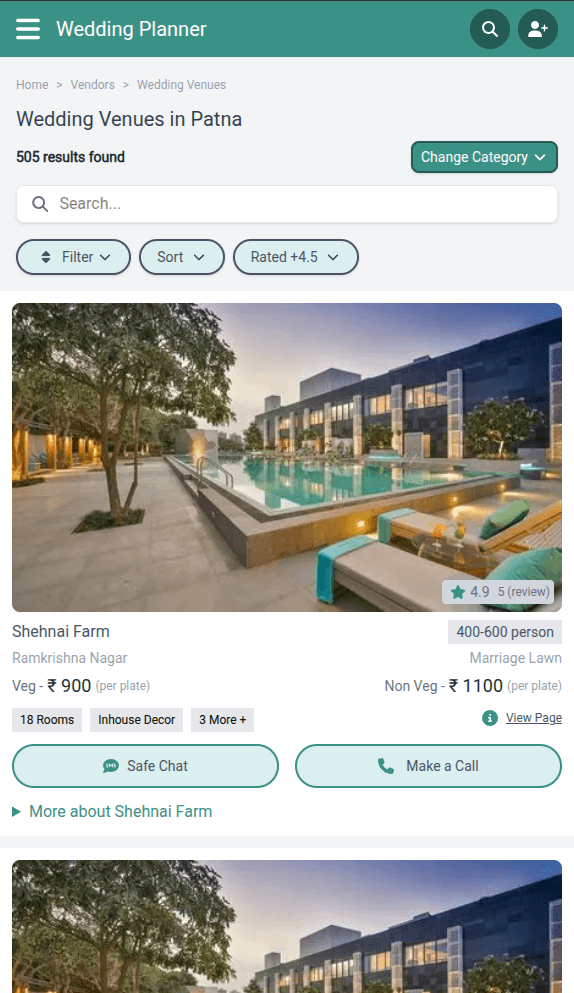Open the Wedding Venues breadcrumb link
This screenshot has height=993, width=574.
pos(181,85)
